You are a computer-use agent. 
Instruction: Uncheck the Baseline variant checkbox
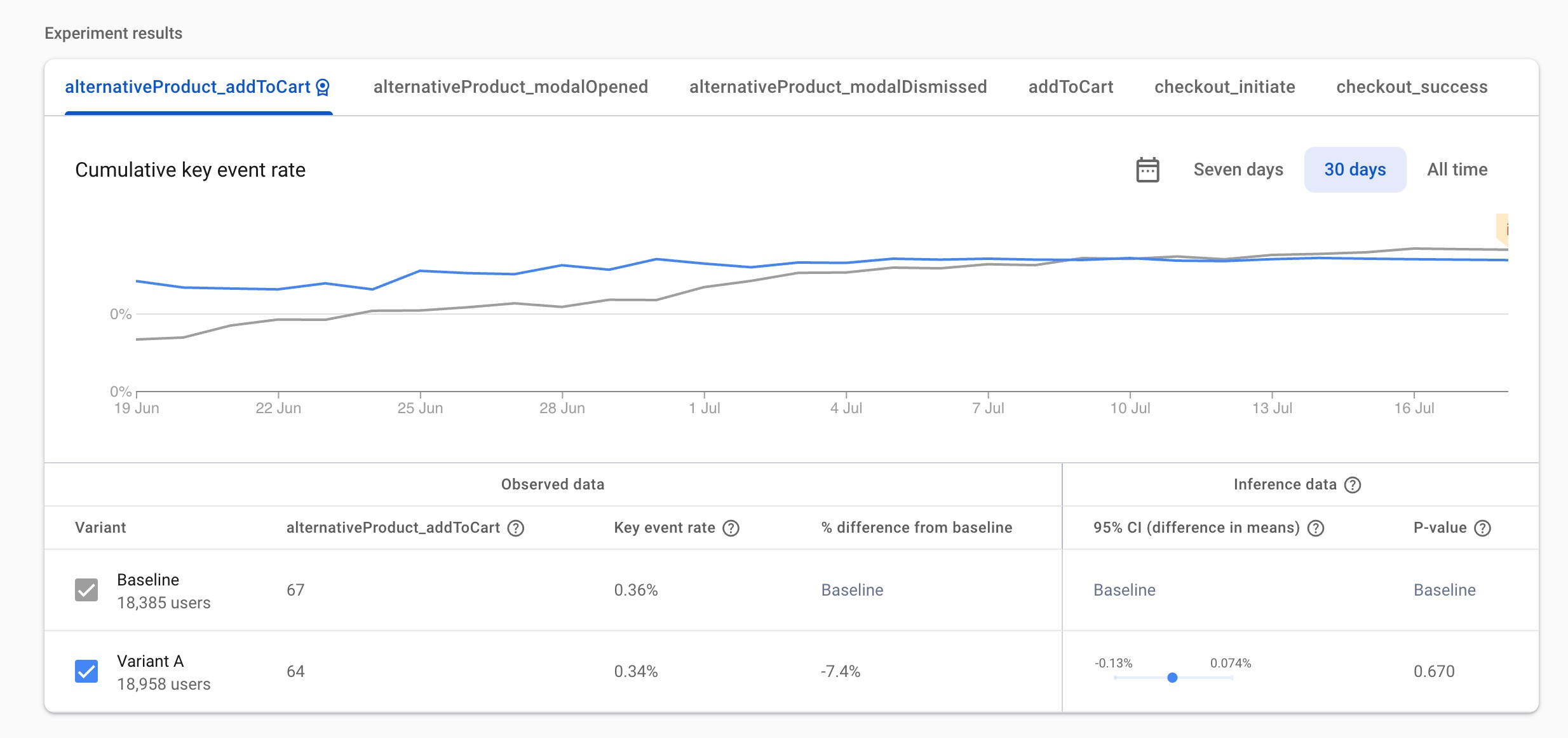[x=86, y=590]
